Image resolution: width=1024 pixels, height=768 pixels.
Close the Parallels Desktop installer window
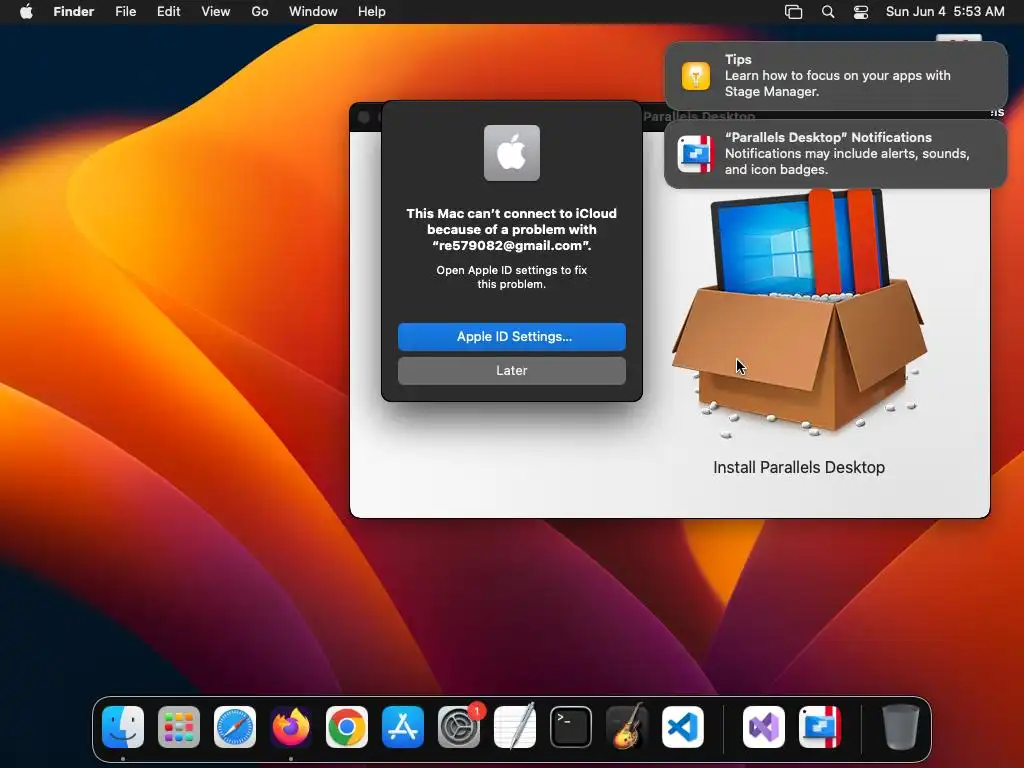(x=364, y=117)
